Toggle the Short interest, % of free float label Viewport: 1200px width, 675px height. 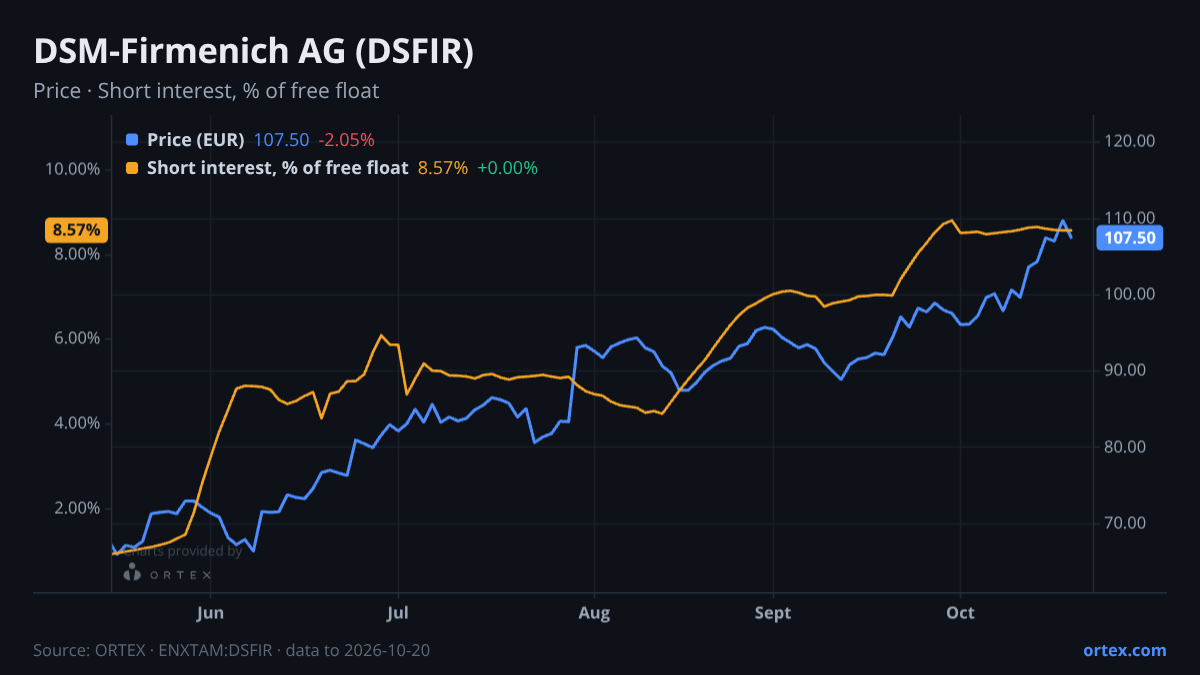[x=277, y=168]
